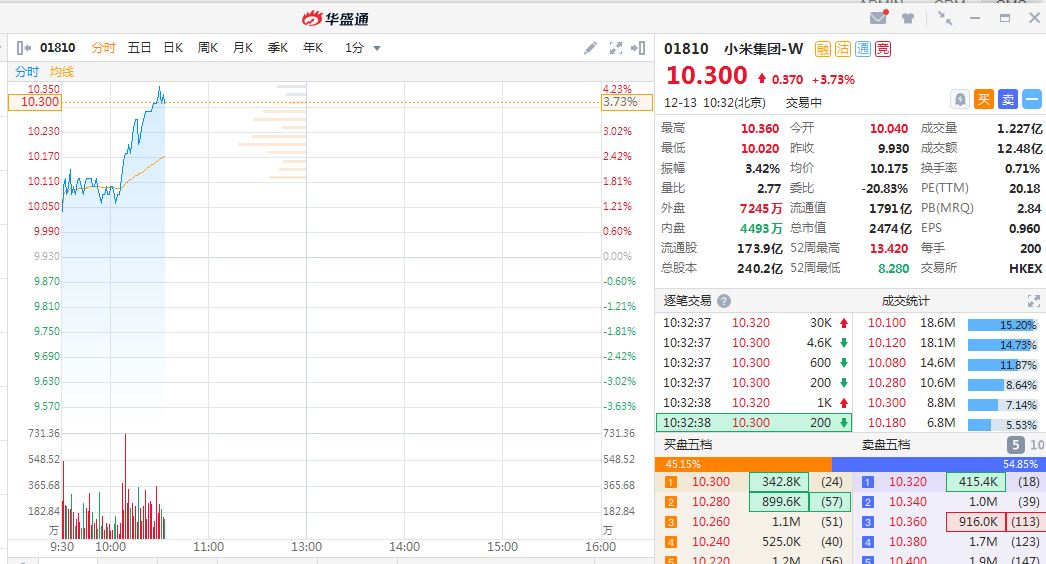
Task: Select bid level 4 price 10.240
Action: tap(710, 542)
